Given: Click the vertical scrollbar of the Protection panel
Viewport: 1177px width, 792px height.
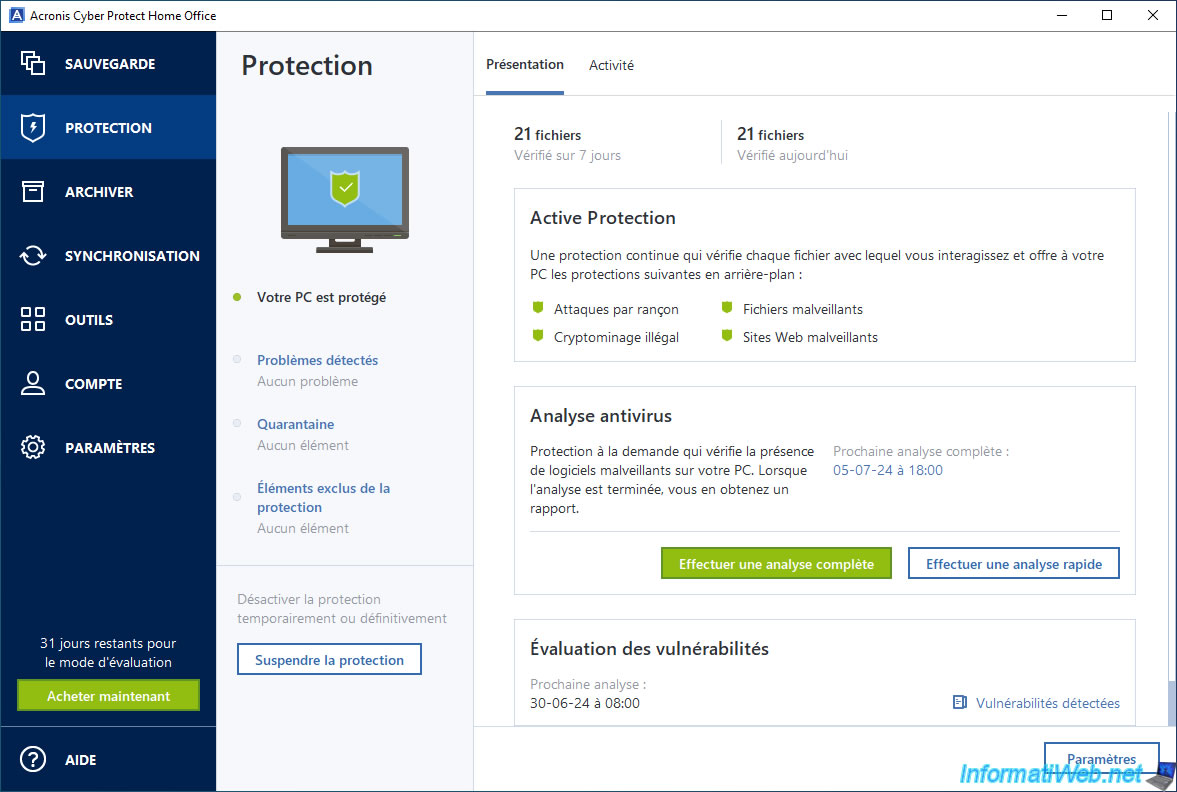Looking at the screenshot, I should [1172, 702].
